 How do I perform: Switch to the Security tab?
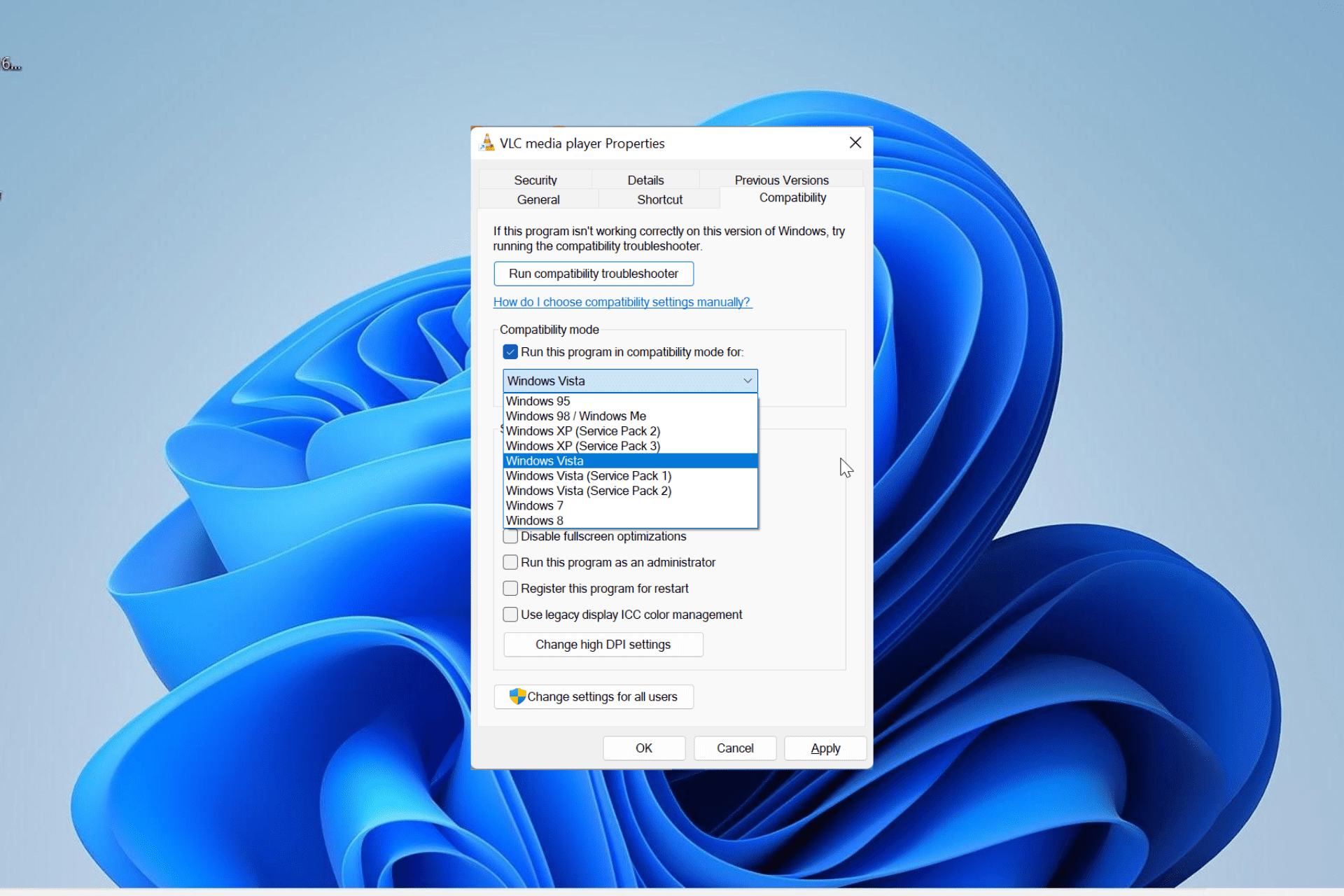[x=535, y=180]
